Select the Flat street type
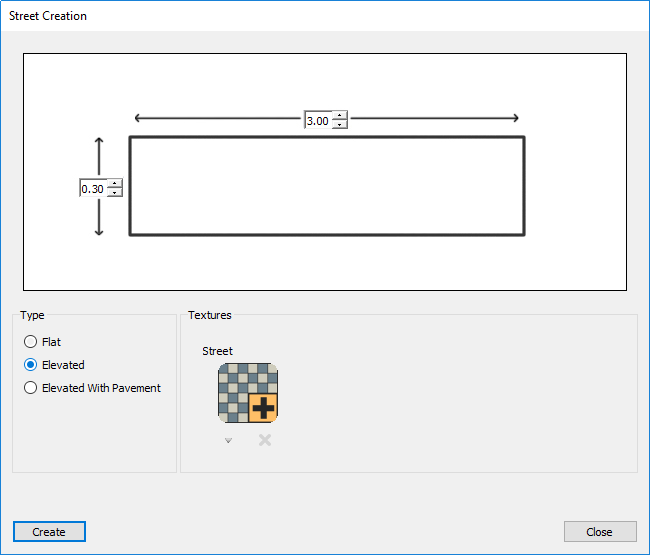 tap(42, 342)
